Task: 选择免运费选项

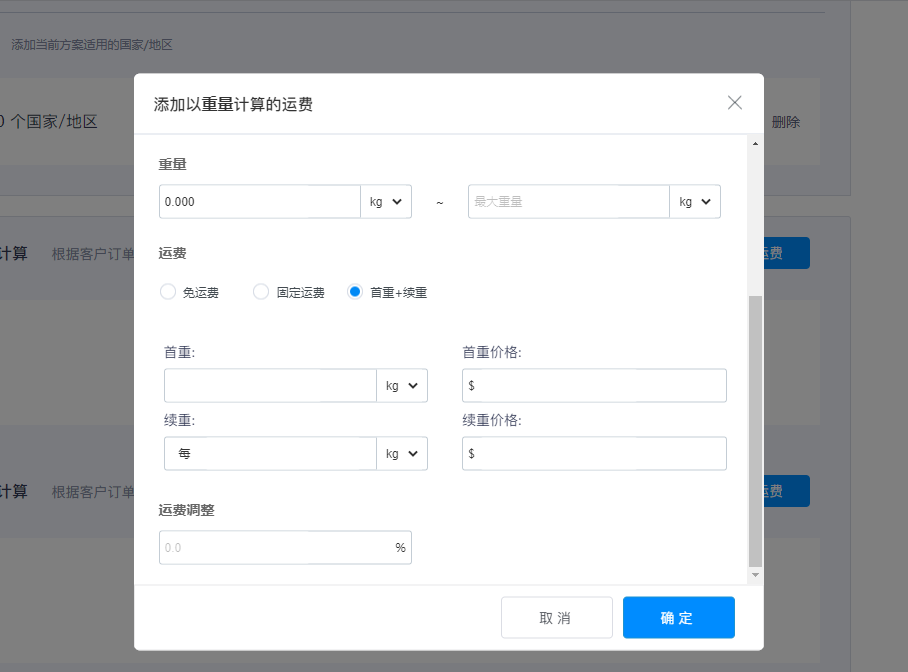Action: pos(167,291)
